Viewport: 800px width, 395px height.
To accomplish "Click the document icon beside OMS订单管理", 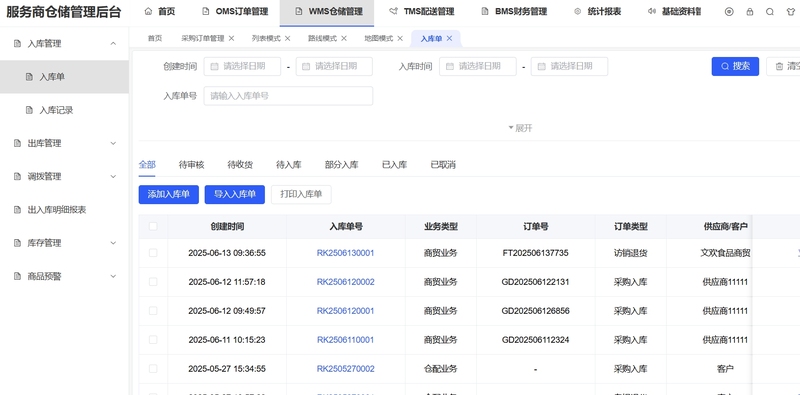I will (x=206, y=11).
